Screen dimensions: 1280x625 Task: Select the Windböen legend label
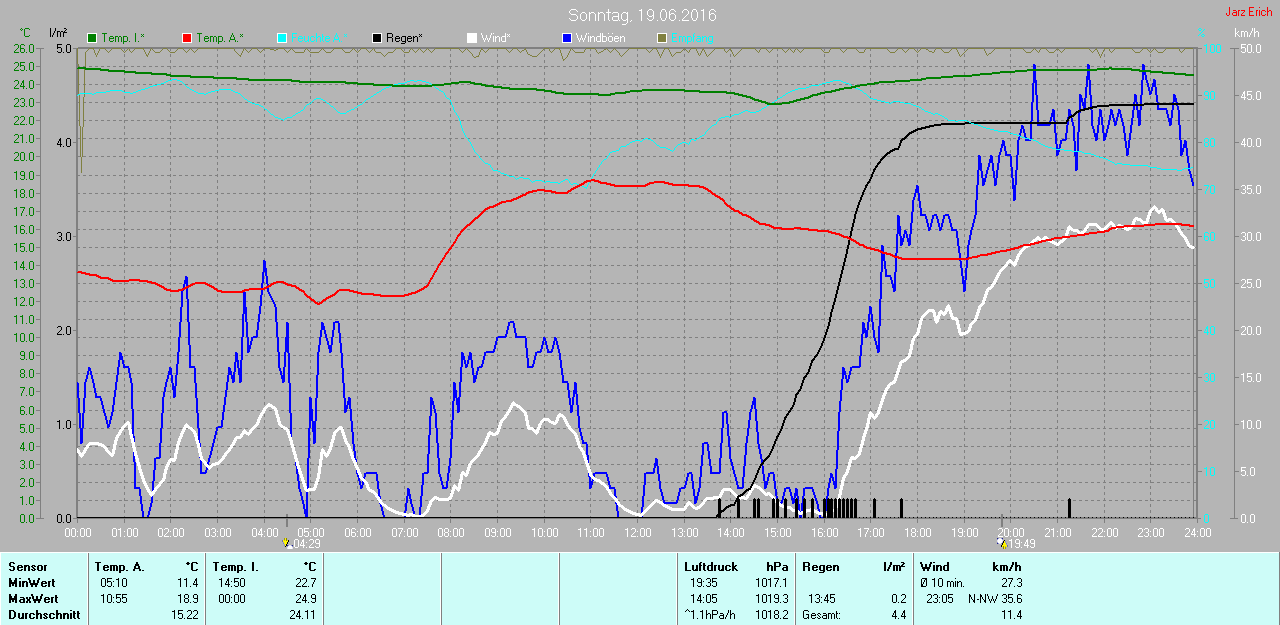click(x=600, y=38)
